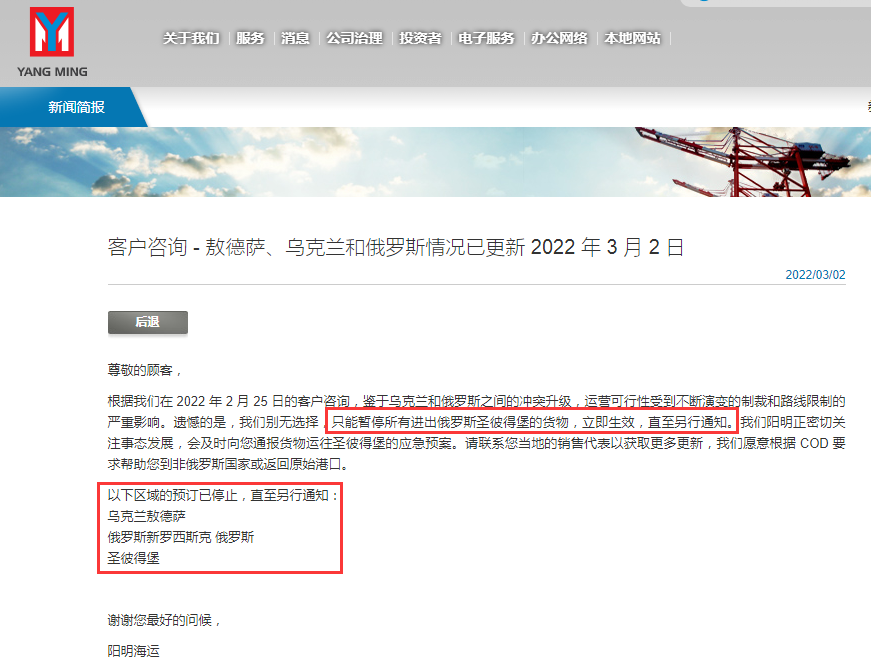This screenshot has height=669, width=871.
Task: Click the 圣彼得堡 list entry
Action: coord(133,558)
